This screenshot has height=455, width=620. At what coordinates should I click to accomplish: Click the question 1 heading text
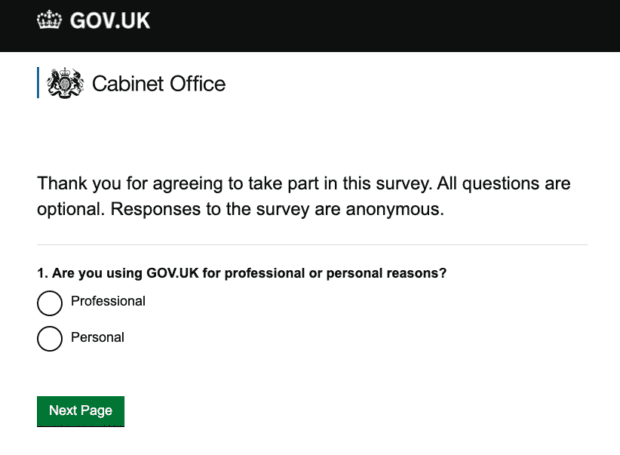[242, 273]
